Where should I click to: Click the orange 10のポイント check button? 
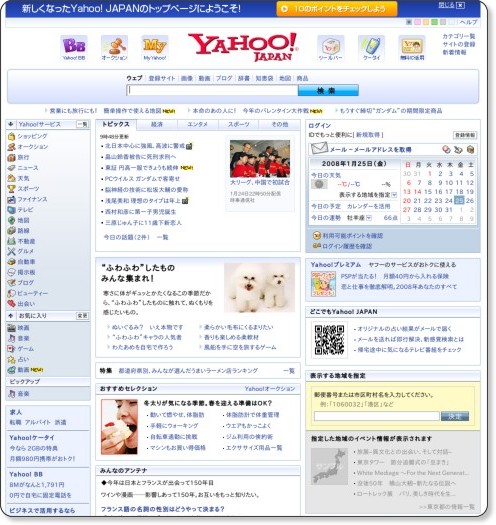337,9
